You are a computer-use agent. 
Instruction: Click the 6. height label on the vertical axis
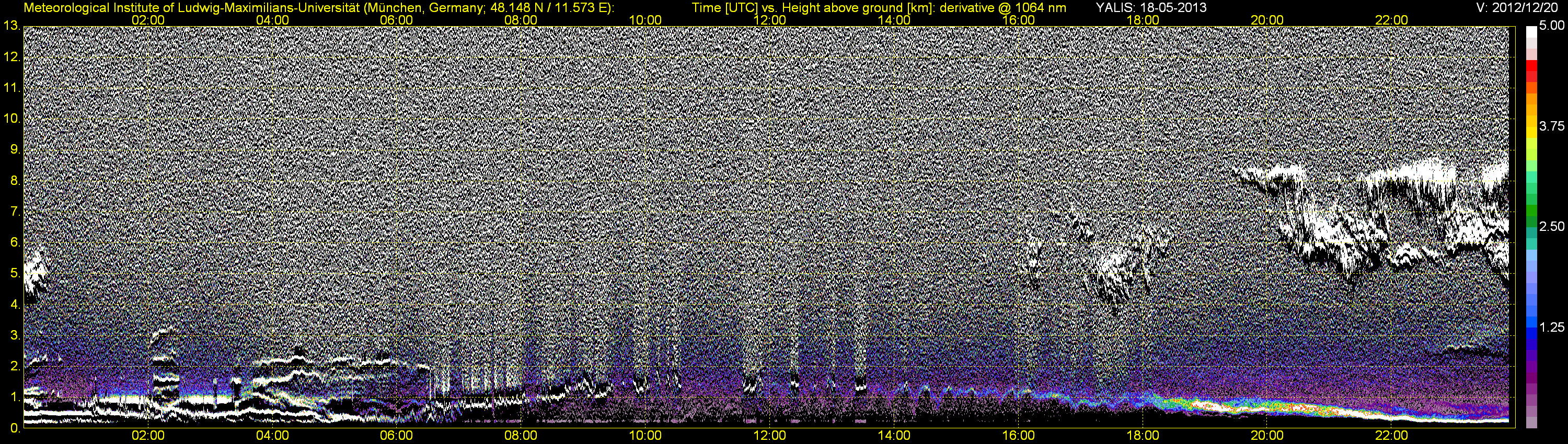coord(15,243)
